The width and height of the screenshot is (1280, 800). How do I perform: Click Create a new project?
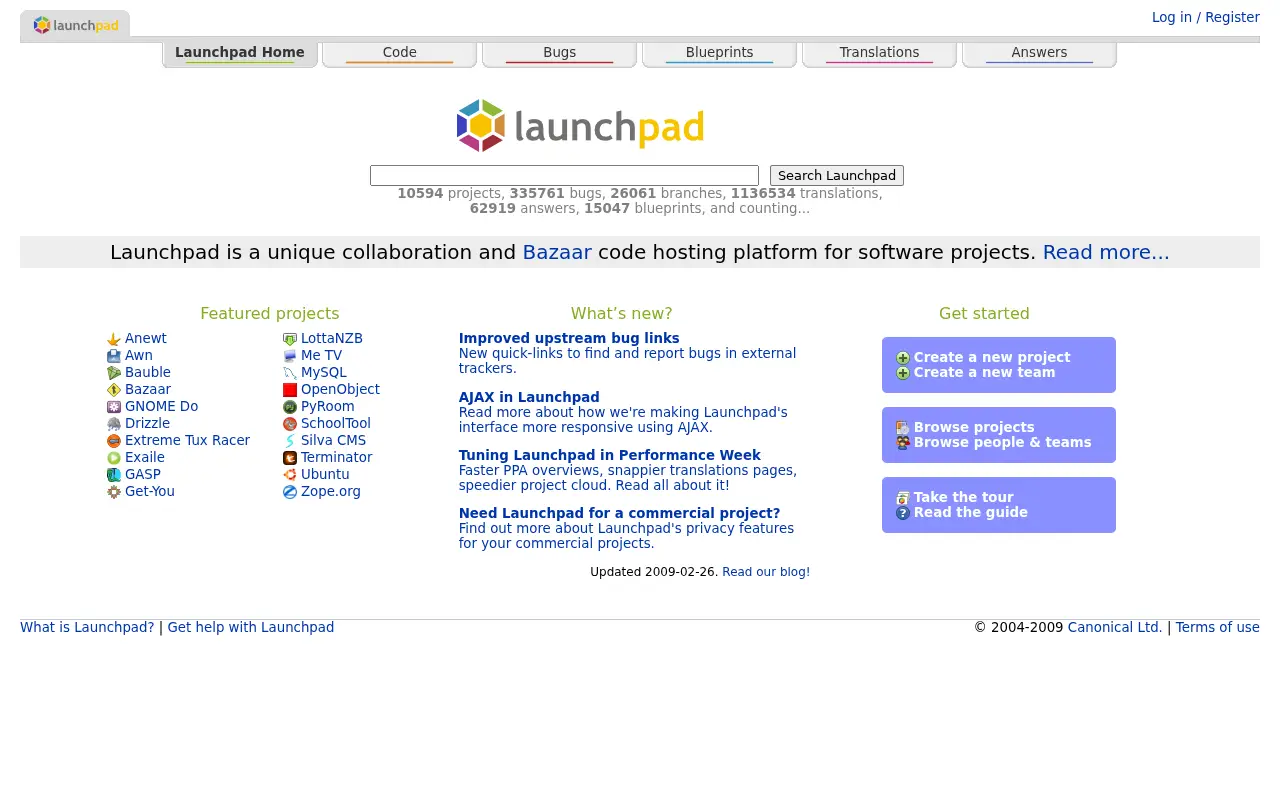(x=992, y=357)
